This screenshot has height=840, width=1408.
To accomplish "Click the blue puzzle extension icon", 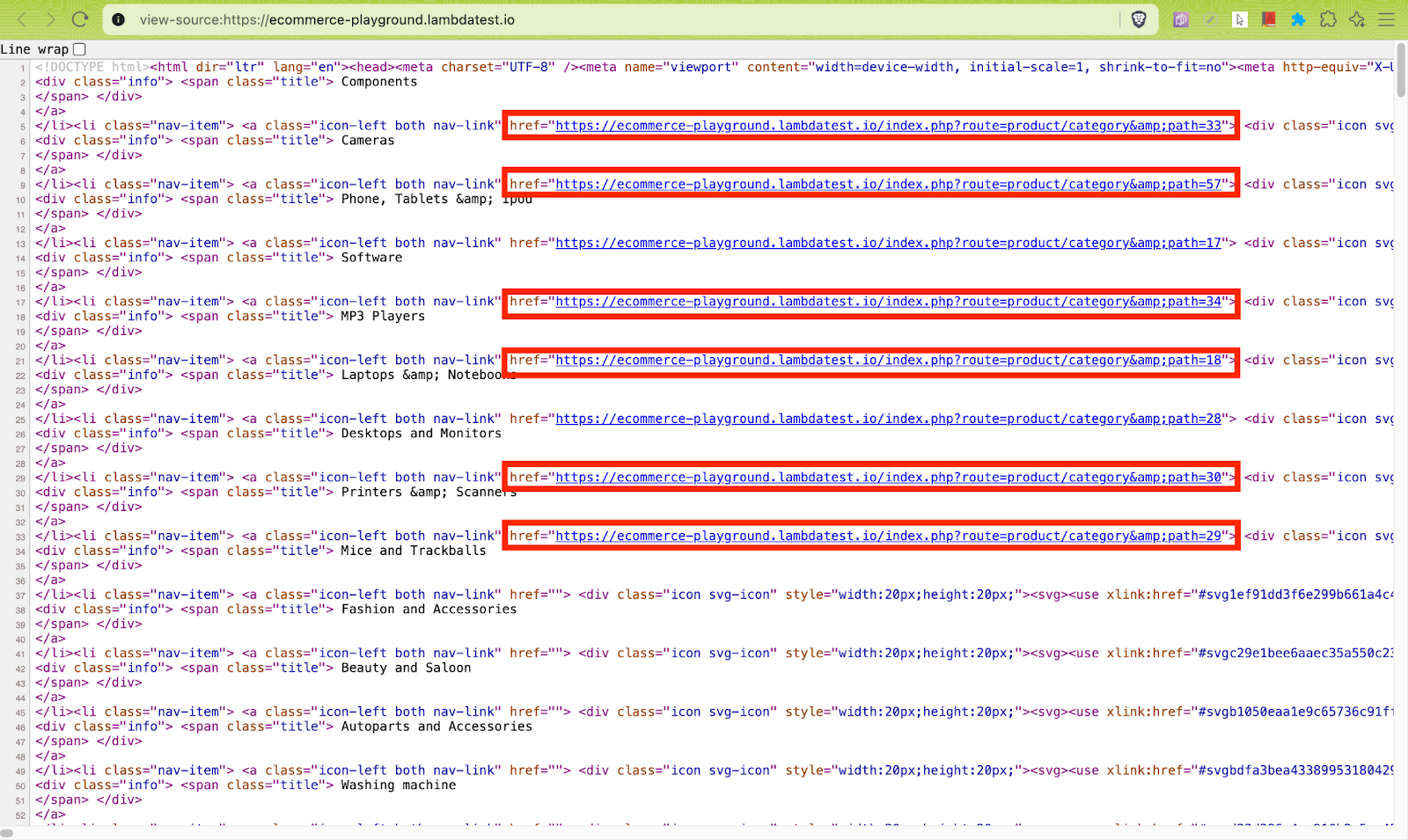I will click(x=1297, y=18).
